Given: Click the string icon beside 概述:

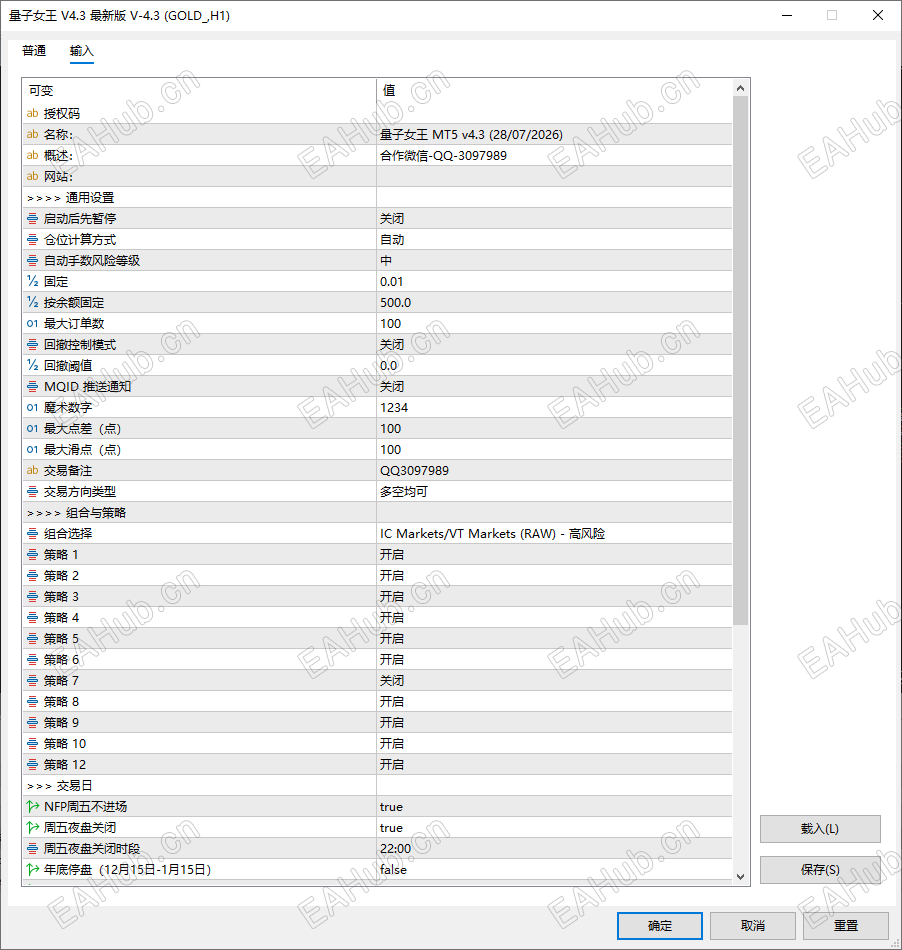Looking at the screenshot, I should [x=33, y=155].
